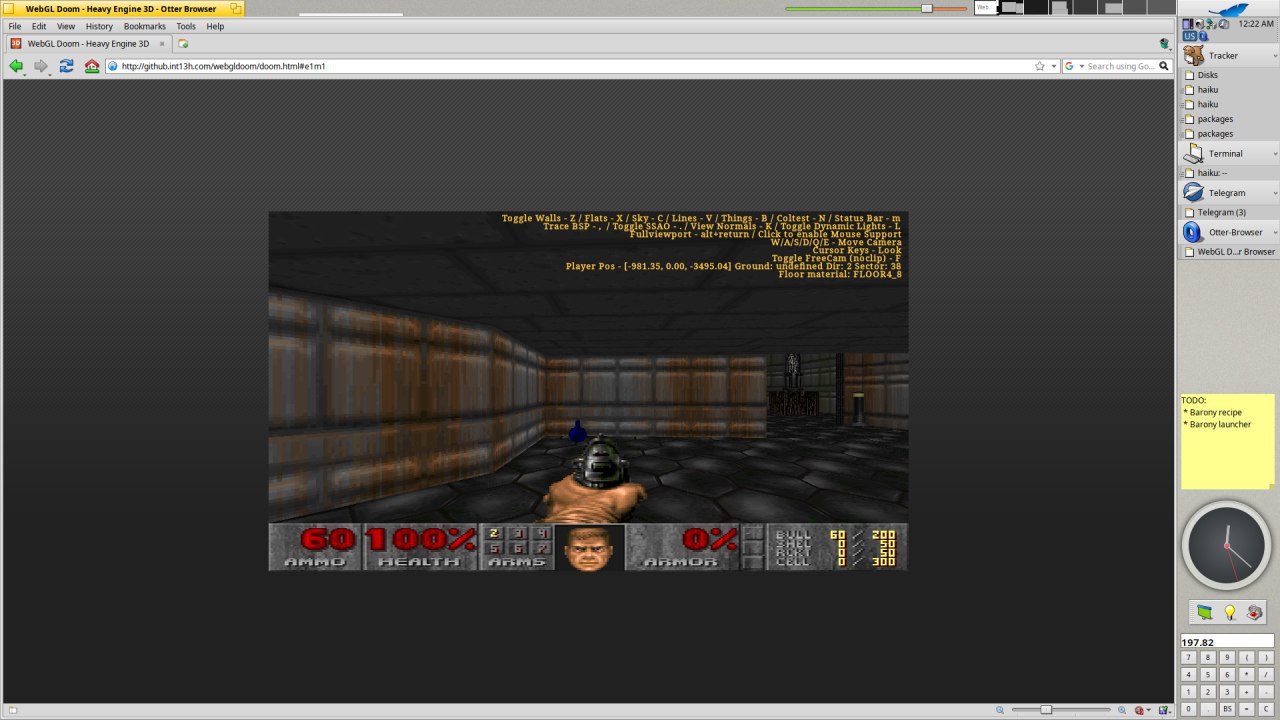The height and width of the screenshot is (720, 1280).
Task: Click the yellow TODO sticky note
Action: pos(1227,441)
